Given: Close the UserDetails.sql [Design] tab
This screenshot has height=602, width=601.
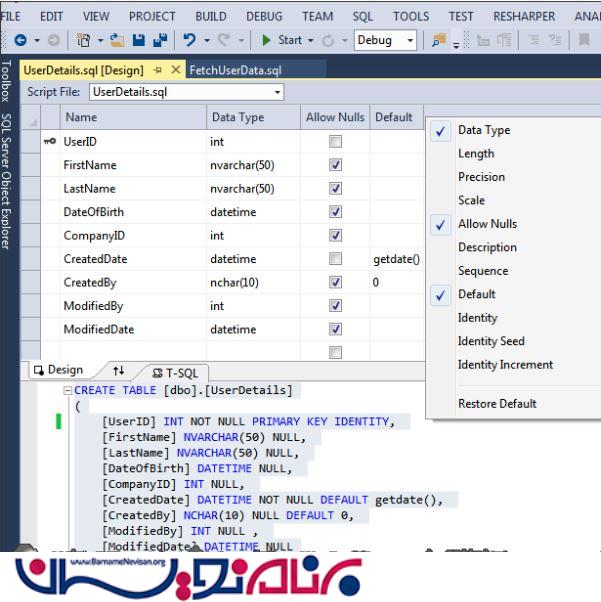Looking at the screenshot, I should tap(177, 70).
